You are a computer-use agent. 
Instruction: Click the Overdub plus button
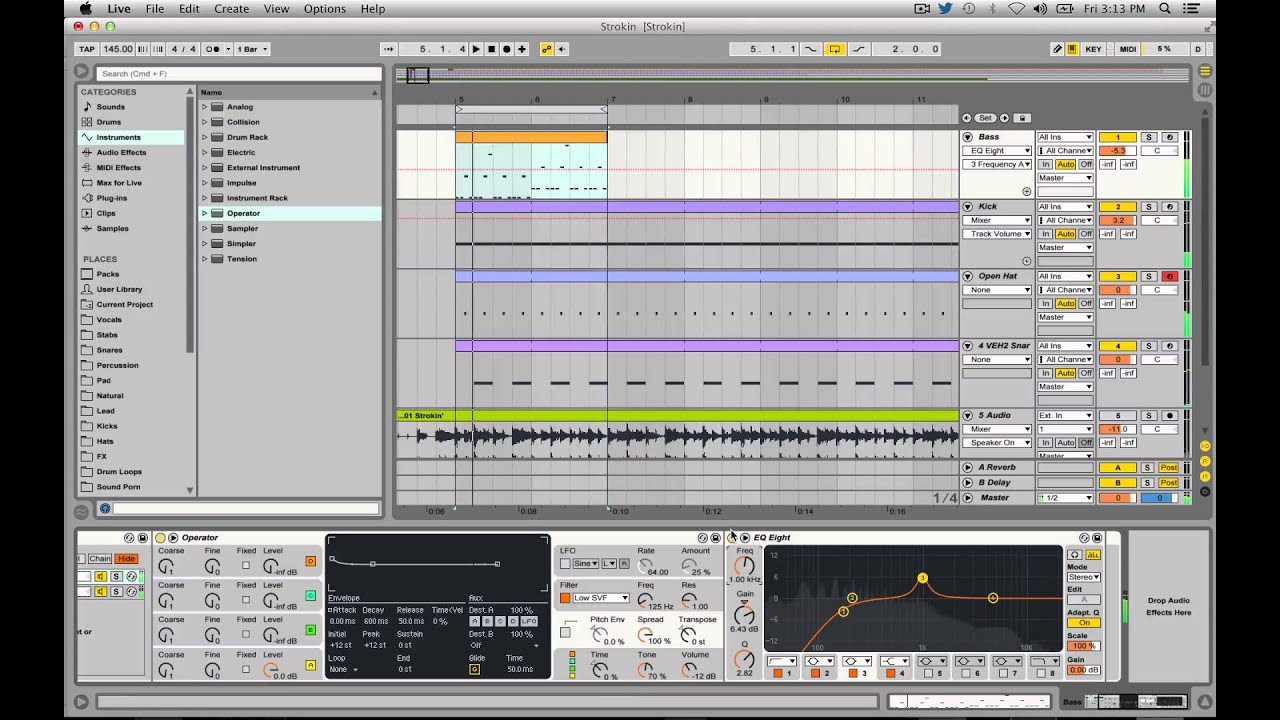tap(521, 49)
